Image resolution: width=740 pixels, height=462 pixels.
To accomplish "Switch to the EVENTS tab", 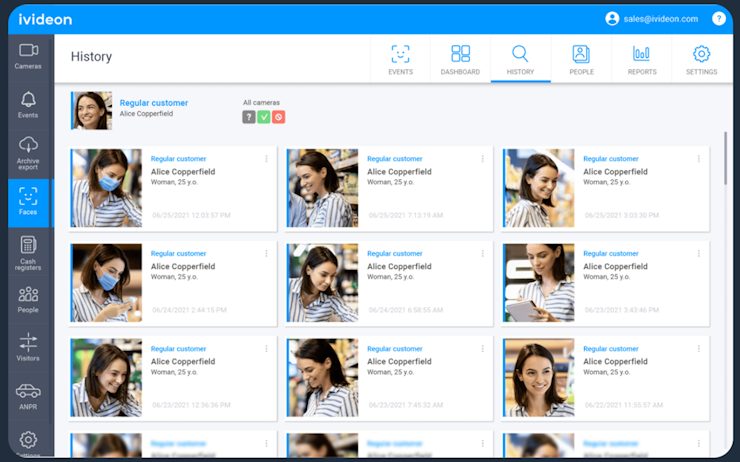I will (x=400, y=59).
